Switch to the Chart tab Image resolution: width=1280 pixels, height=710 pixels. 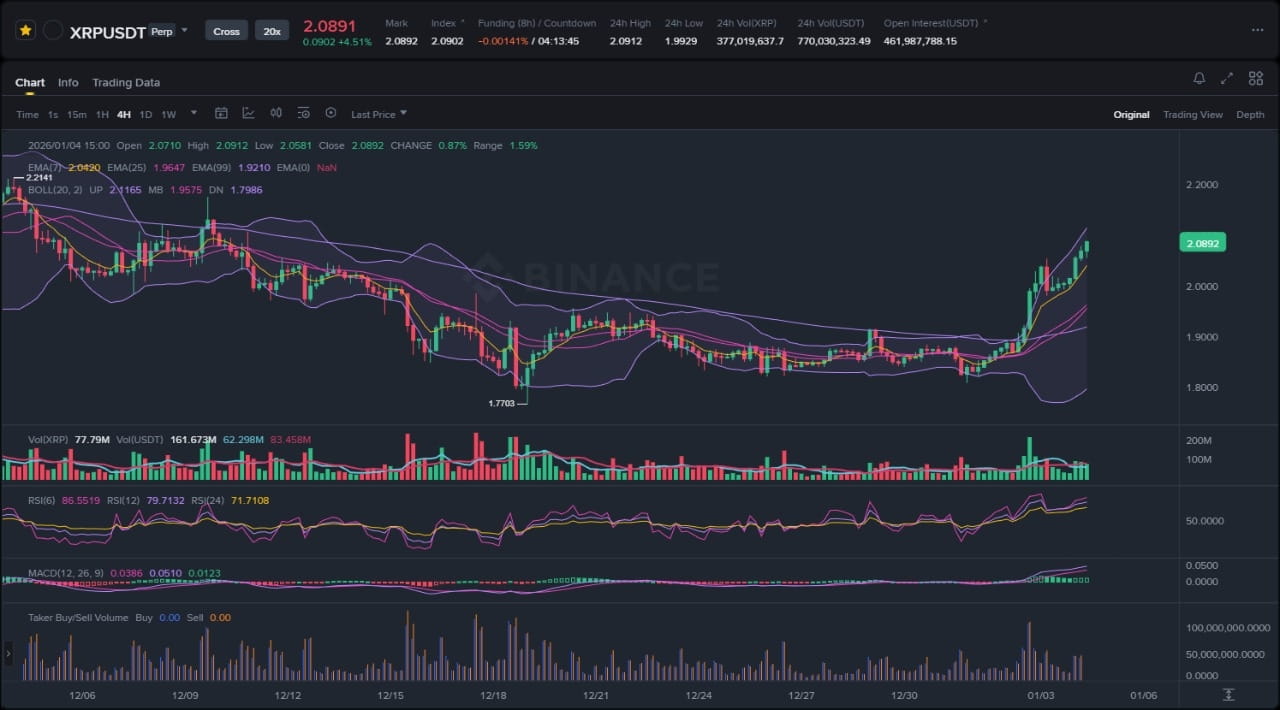(x=30, y=83)
